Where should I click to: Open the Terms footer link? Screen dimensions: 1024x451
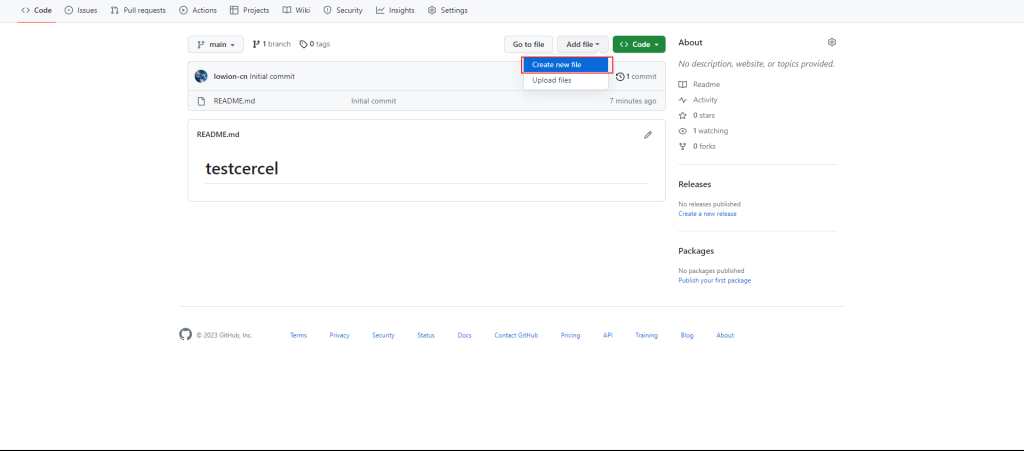tap(298, 335)
